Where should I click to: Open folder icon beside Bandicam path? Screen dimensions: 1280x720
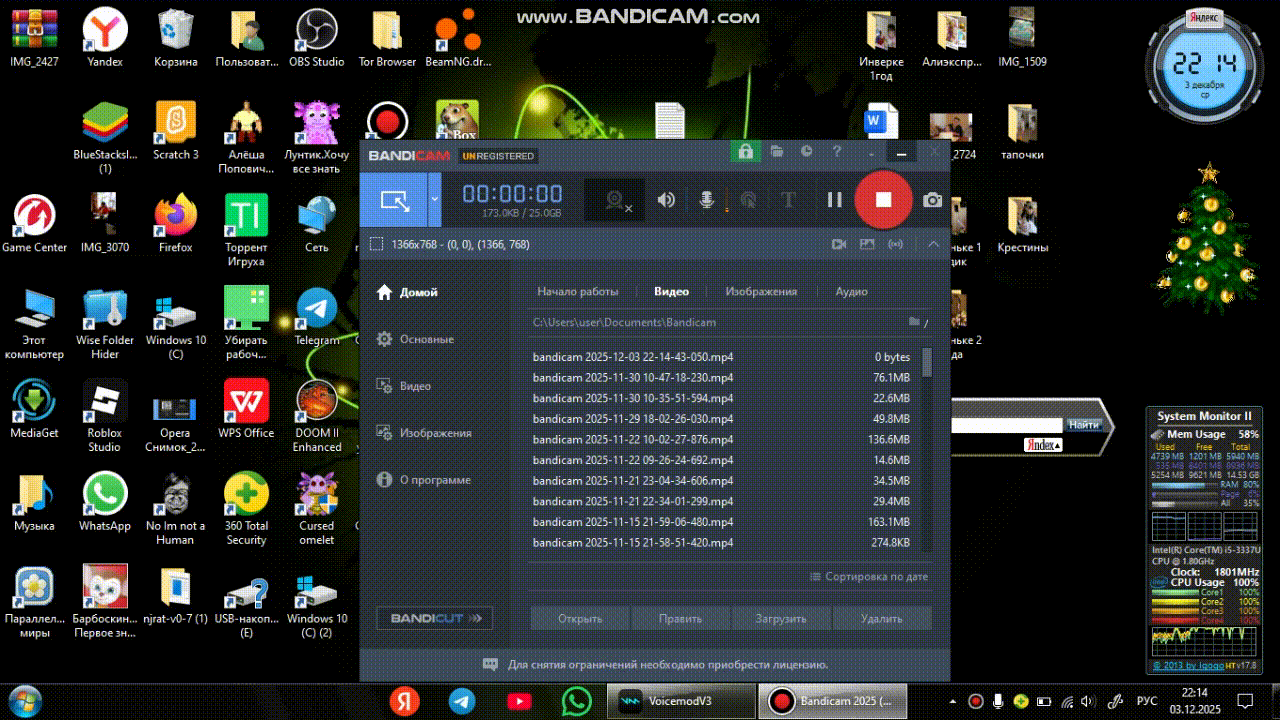coord(913,322)
